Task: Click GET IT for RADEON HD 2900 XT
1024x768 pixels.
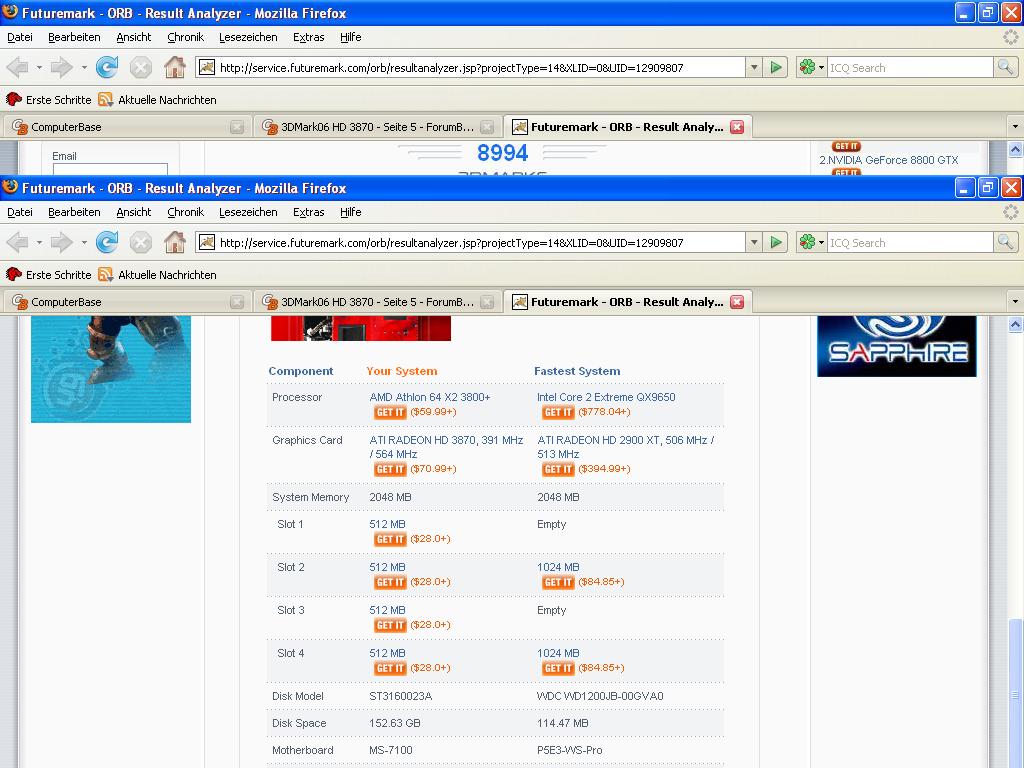Action: coord(558,469)
